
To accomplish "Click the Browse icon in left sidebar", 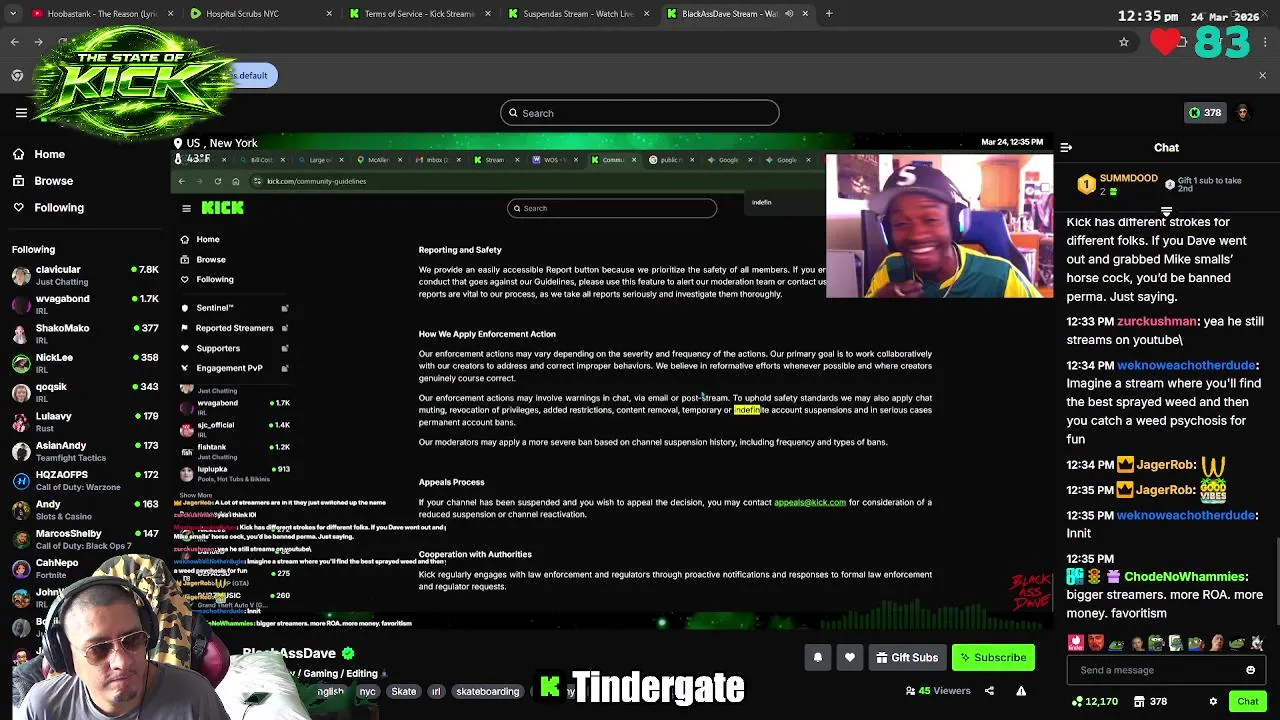I will 19,181.
